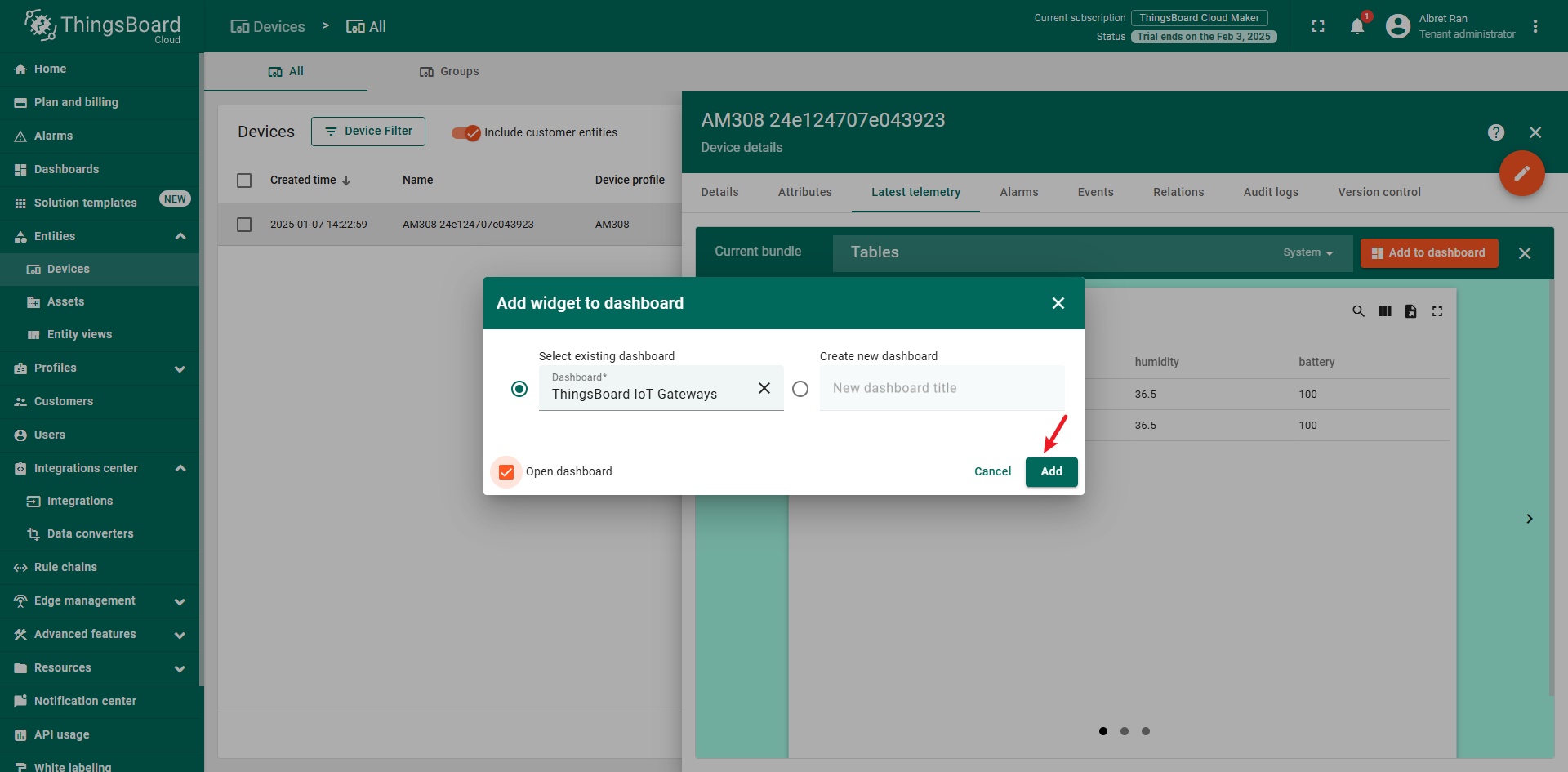Open API usage page
The height and width of the screenshot is (772, 1568).
[x=100, y=734]
